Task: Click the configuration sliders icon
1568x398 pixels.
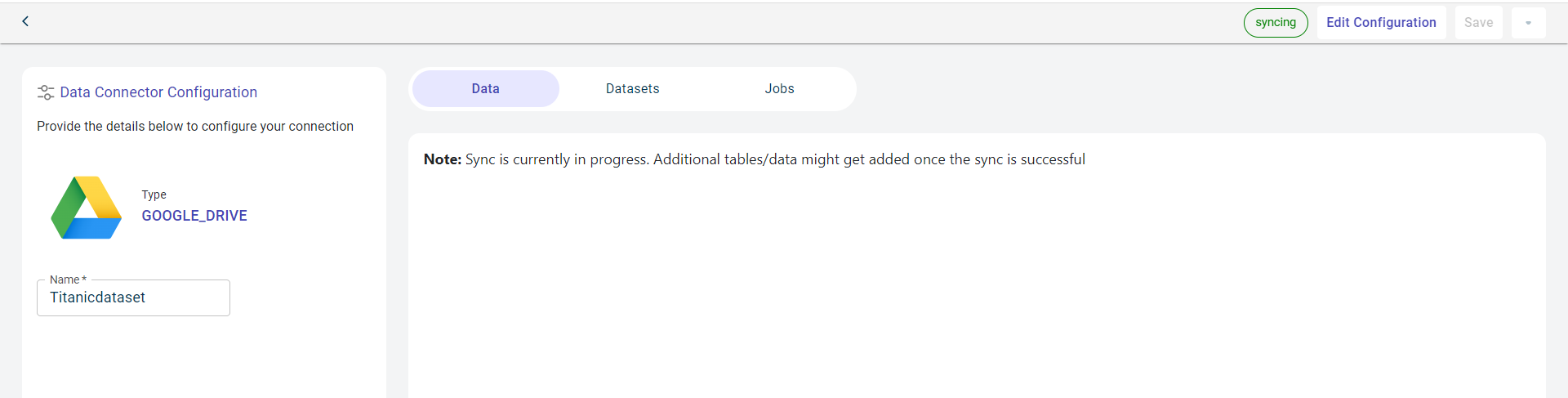Action: (x=46, y=92)
